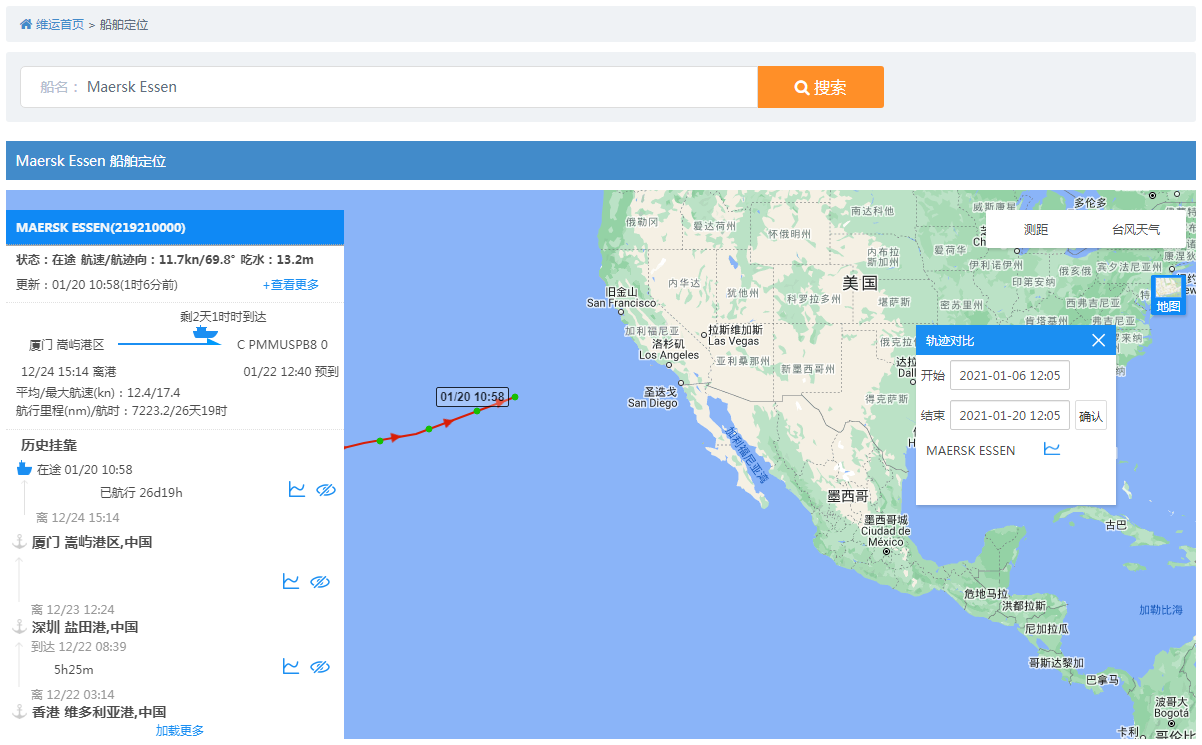
Task: Confirm the track date range with 确认
Action: (1091, 415)
